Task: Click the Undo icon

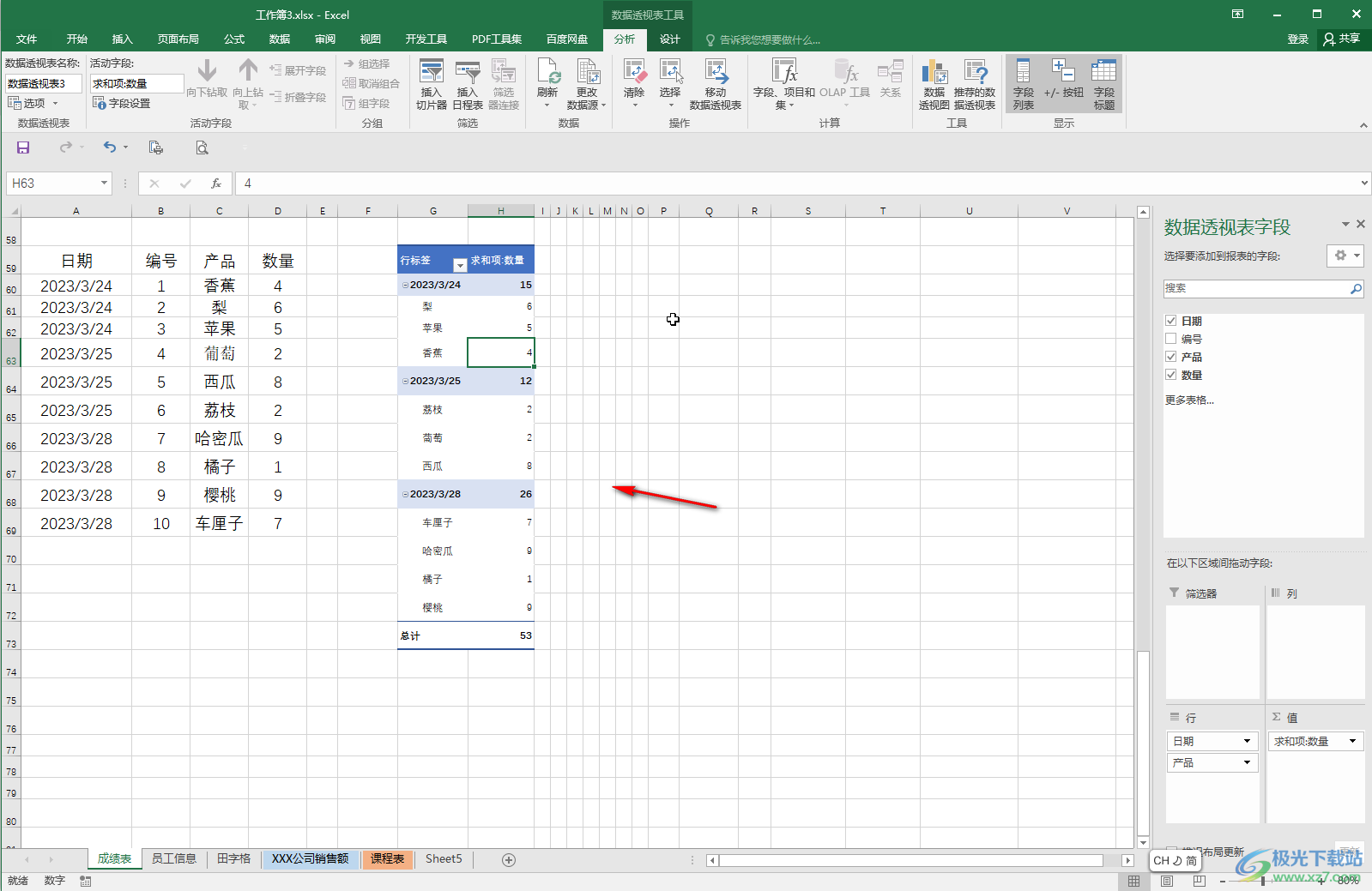Action: 110,147
